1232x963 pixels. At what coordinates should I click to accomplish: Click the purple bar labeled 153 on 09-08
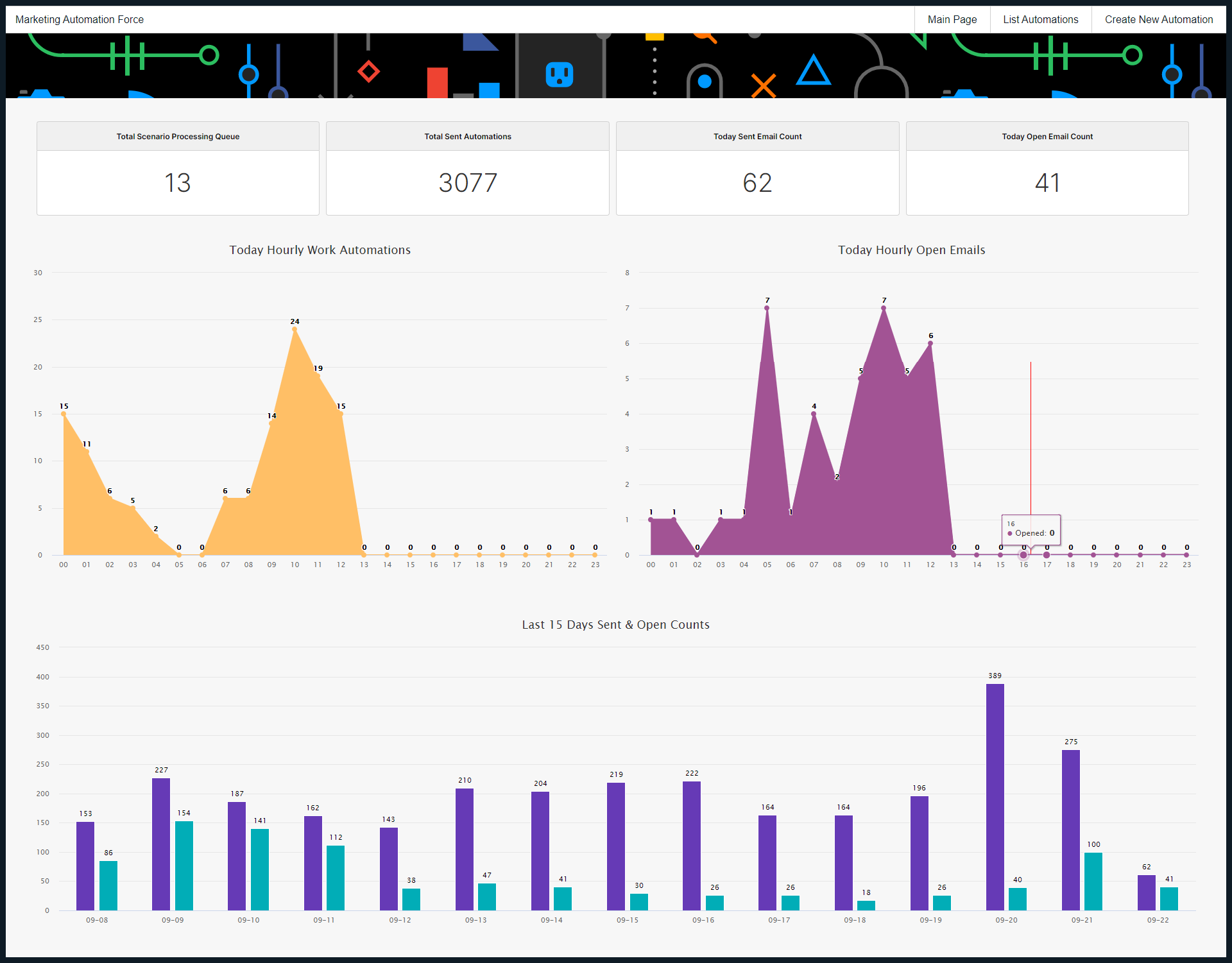tap(85, 866)
